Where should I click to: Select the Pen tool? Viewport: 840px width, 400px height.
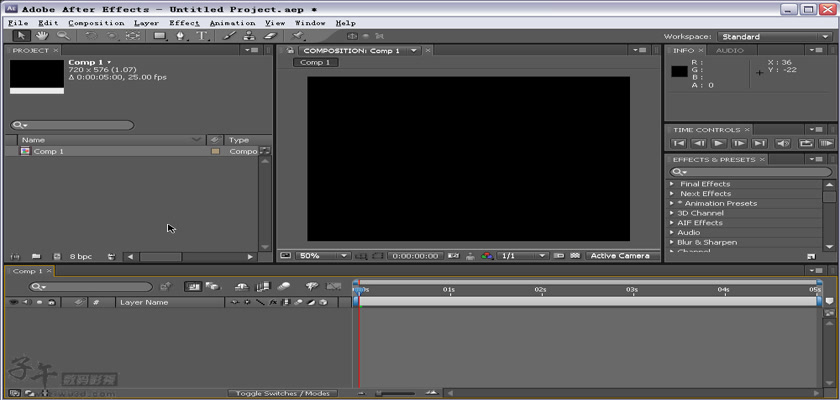(x=181, y=36)
